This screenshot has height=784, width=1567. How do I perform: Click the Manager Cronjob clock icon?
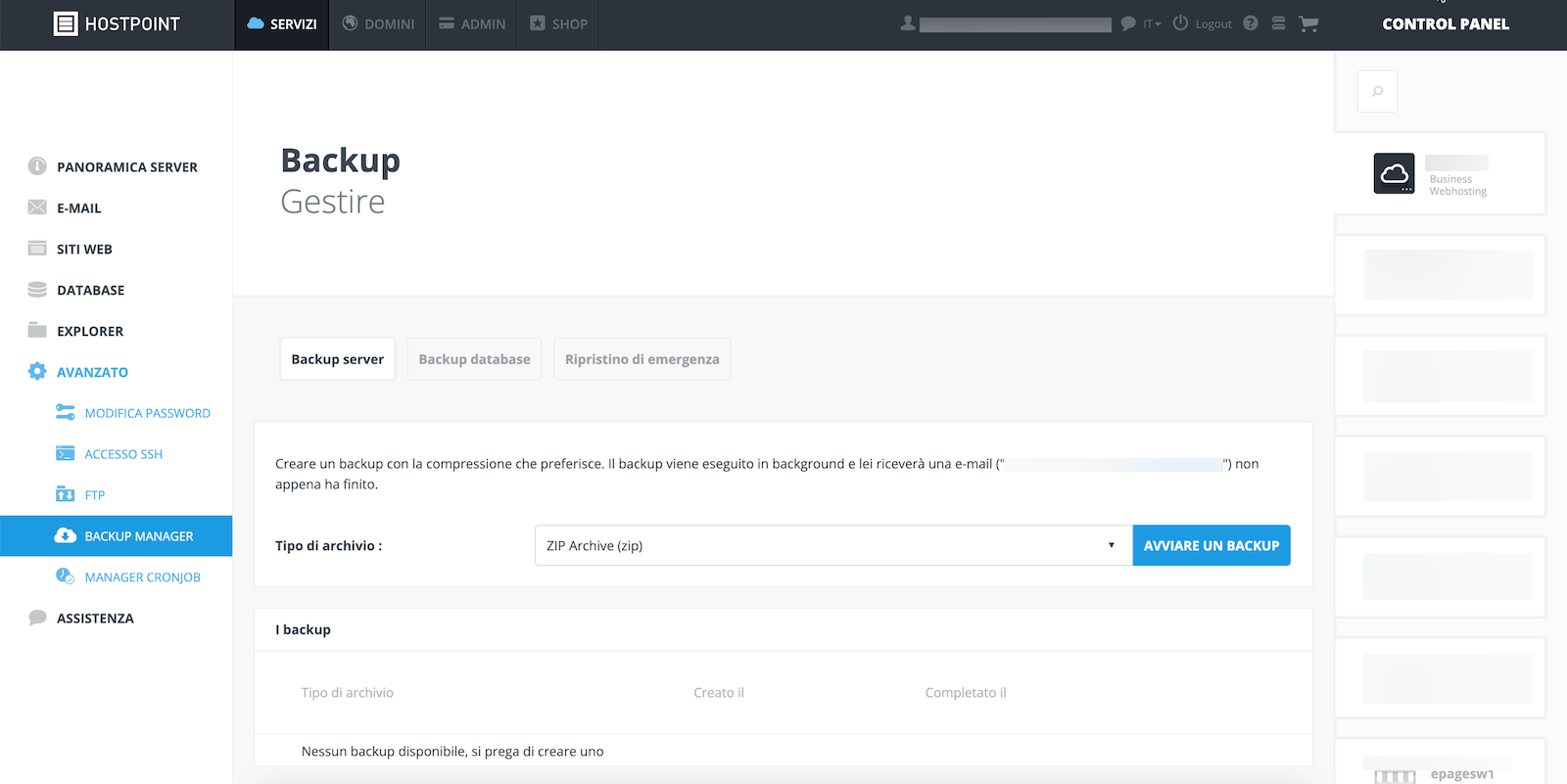click(x=66, y=576)
